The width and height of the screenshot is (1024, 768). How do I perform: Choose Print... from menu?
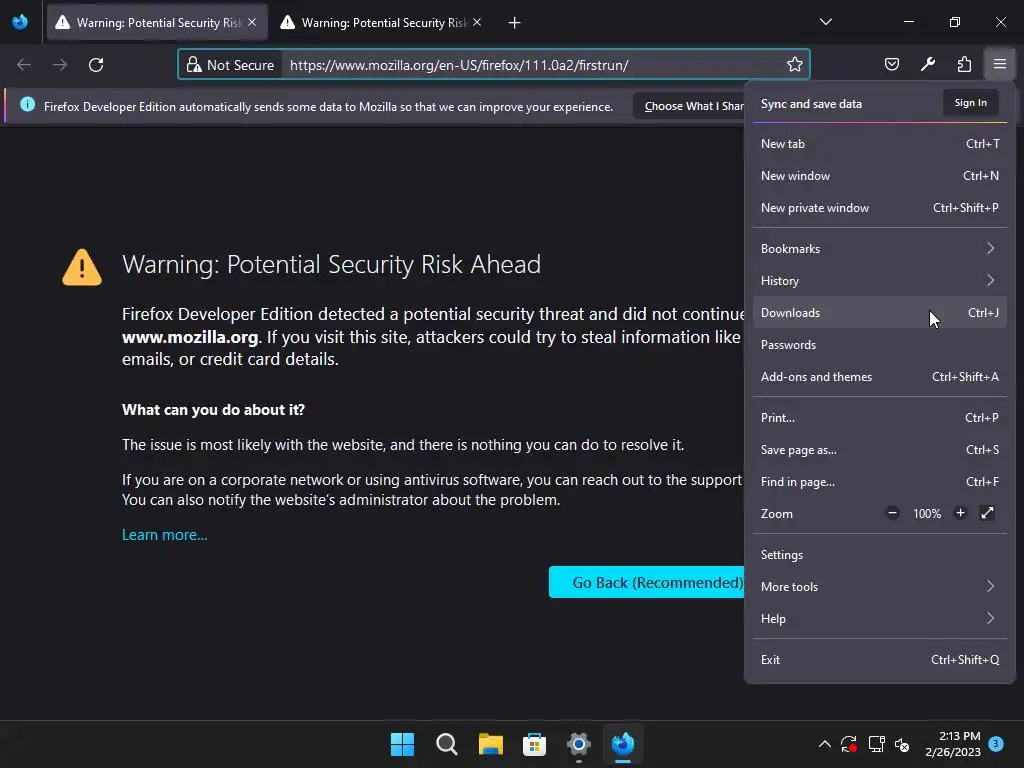(880, 418)
